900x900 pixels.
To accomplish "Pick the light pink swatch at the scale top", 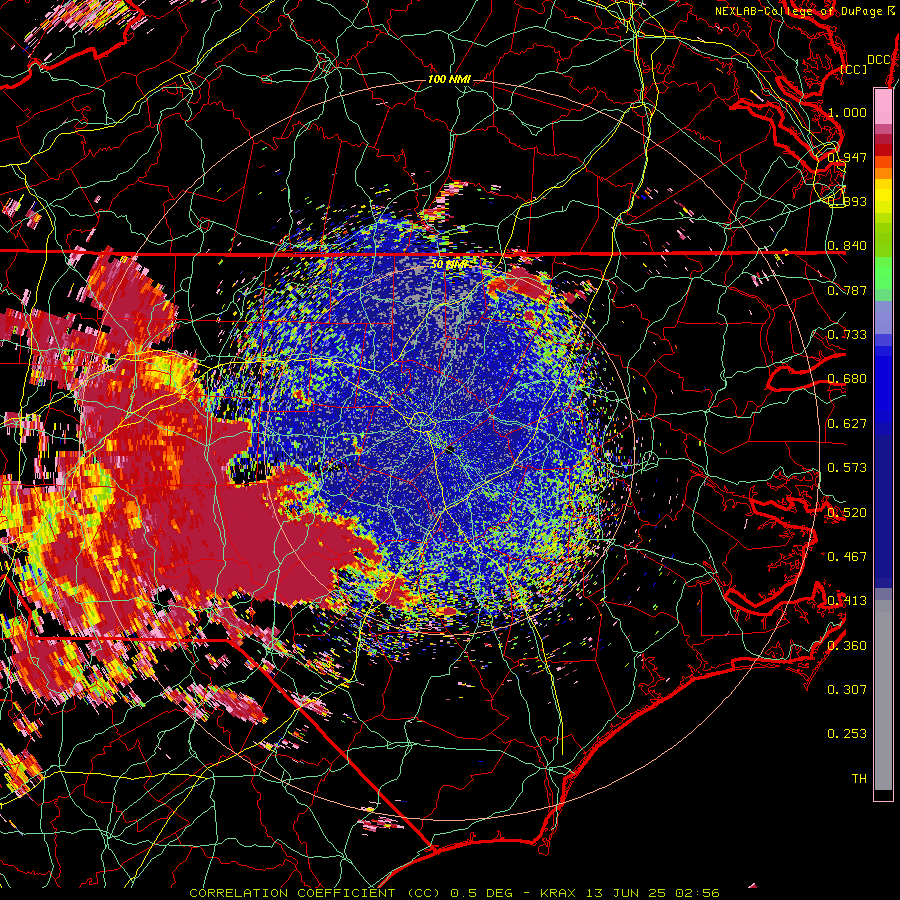I will [883, 106].
